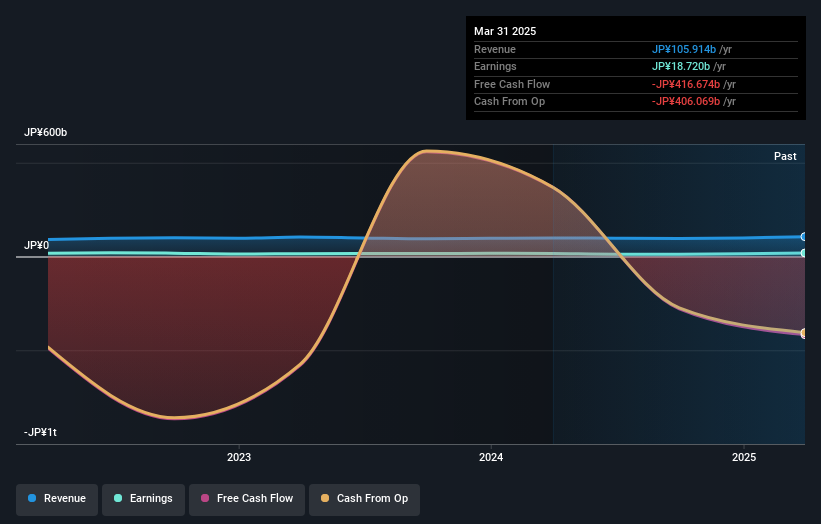Click the JP¥18.720b earnings value
The height and width of the screenshot is (524, 821).
click(x=681, y=66)
